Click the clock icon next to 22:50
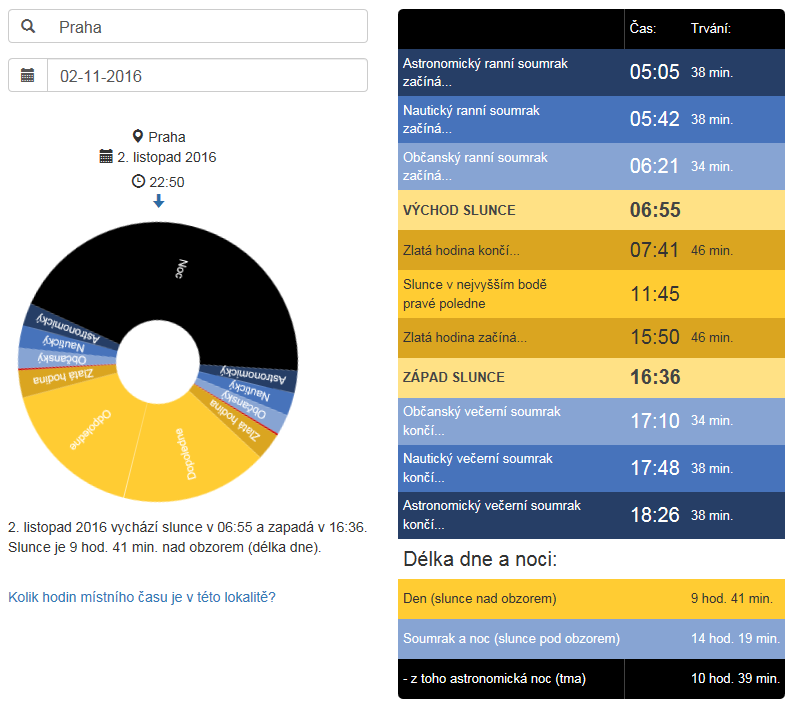Image resolution: width=794 pixels, height=709 pixels. click(x=138, y=181)
